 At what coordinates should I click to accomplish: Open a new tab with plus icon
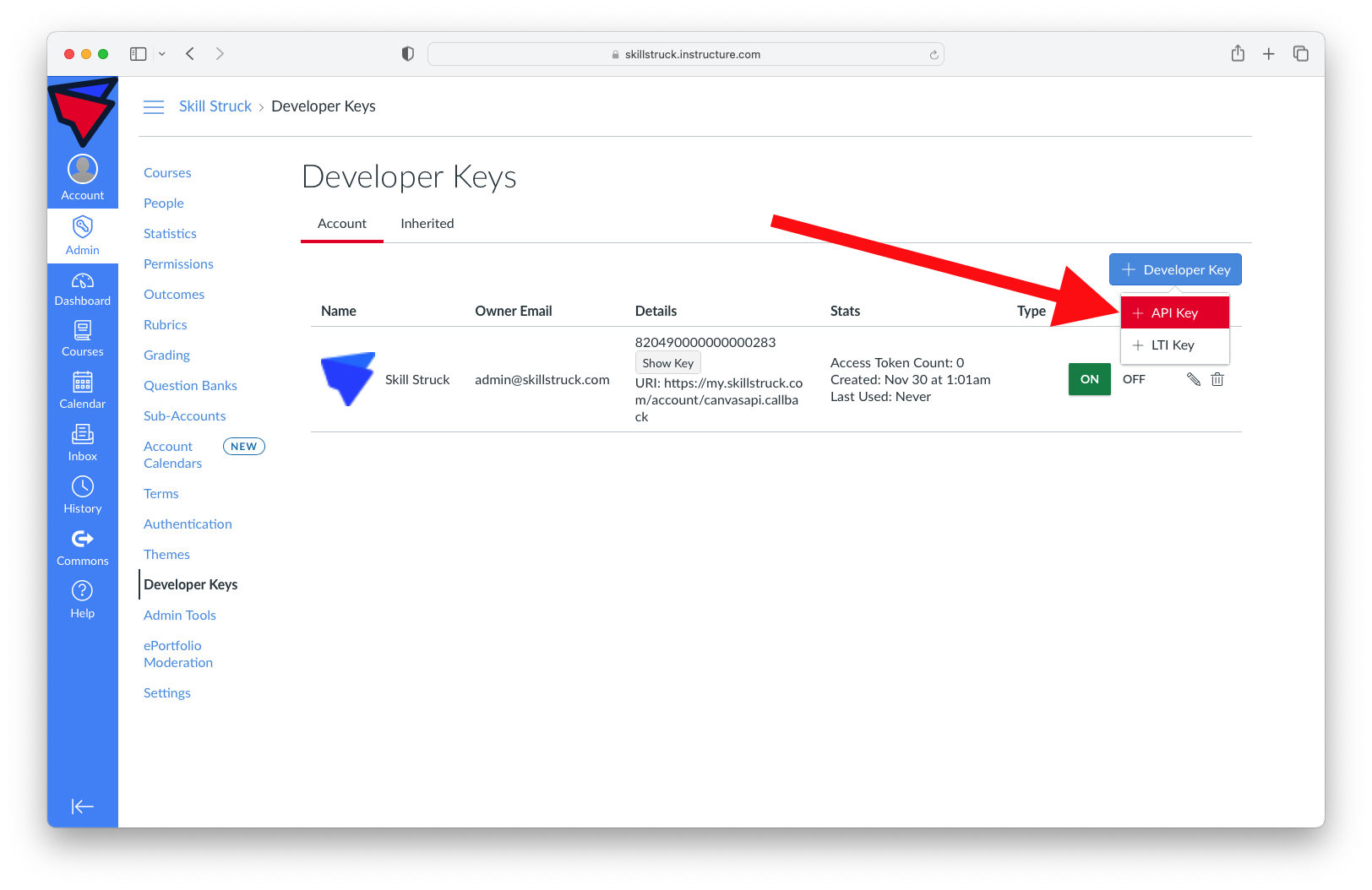(x=1269, y=54)
